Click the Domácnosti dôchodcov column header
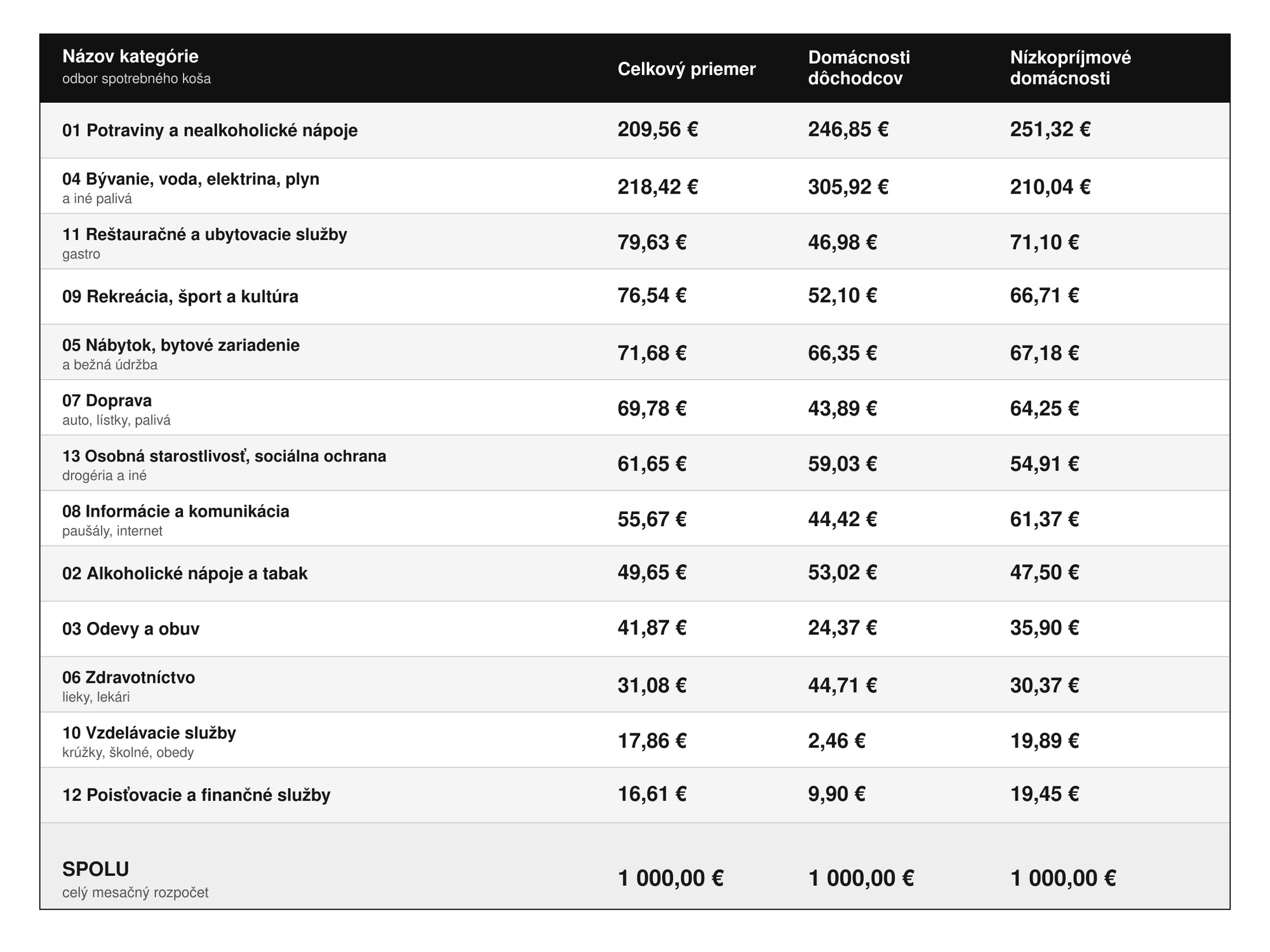The height and width of the screenshot is (952, 1270). click(859, 68)
